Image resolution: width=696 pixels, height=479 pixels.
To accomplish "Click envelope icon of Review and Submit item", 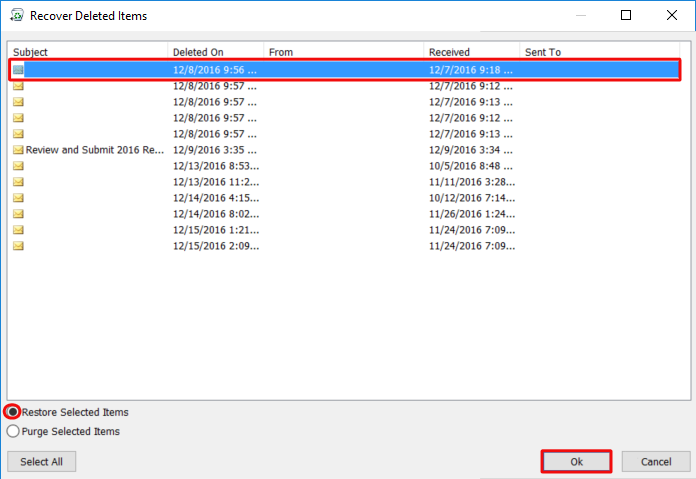I will coord(18,150).
